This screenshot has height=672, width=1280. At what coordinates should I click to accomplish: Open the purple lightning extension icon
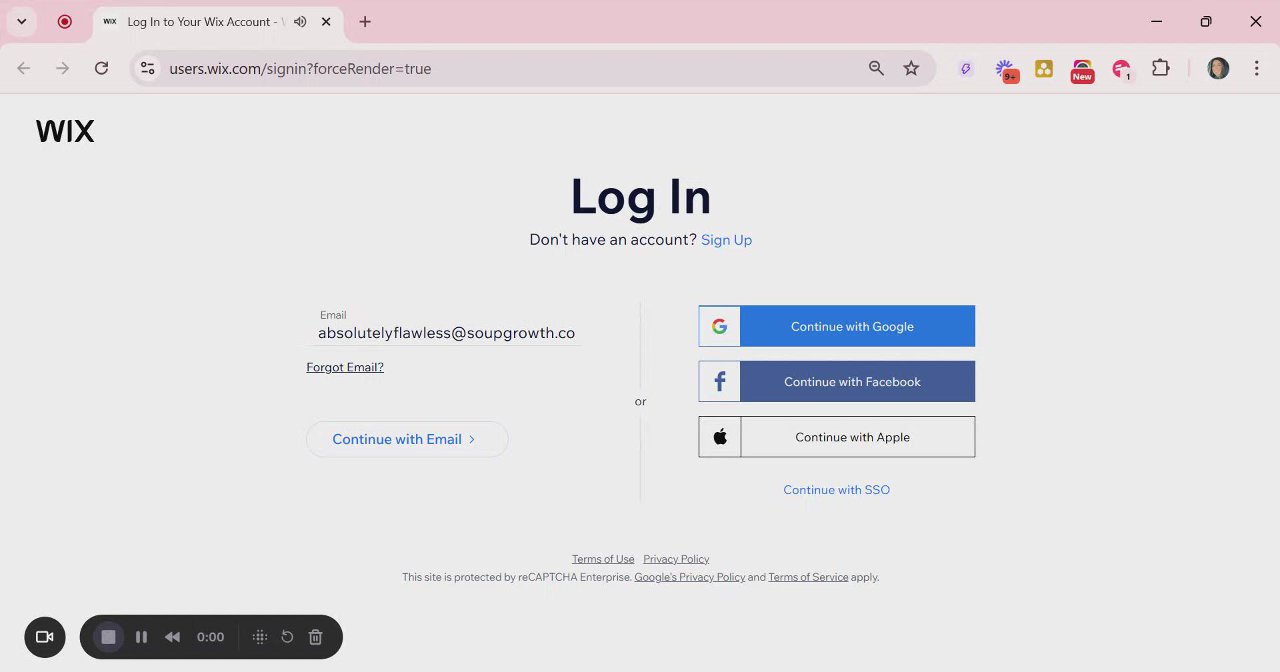coord(965,69)
